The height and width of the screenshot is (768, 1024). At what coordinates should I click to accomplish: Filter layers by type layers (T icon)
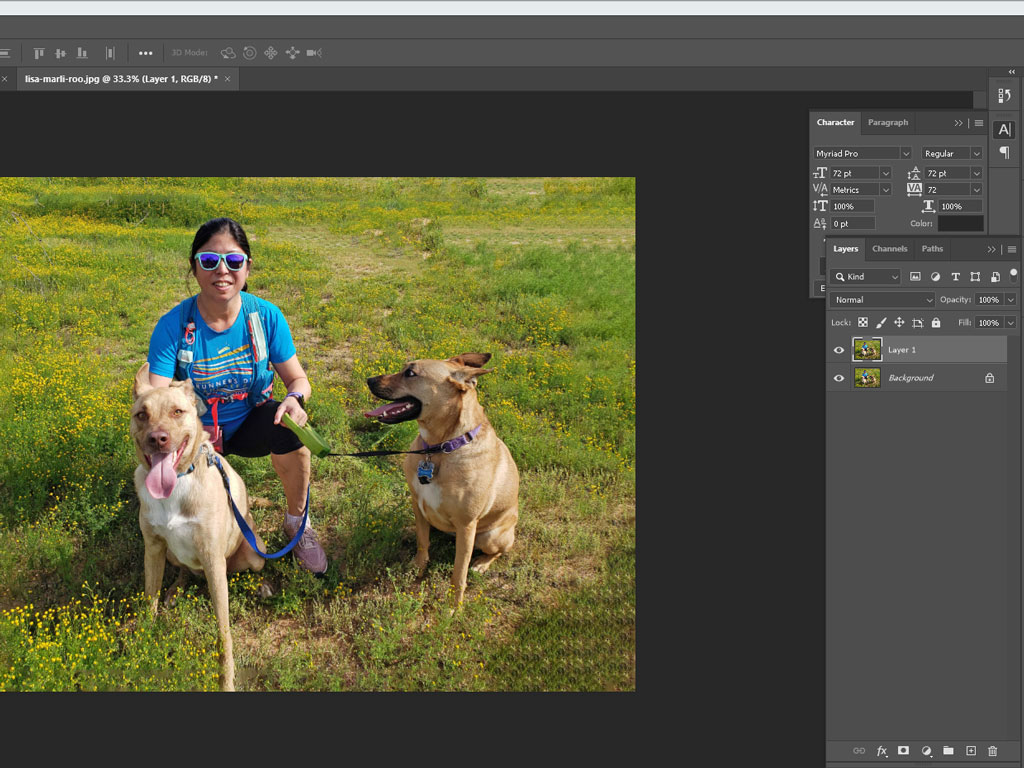click(x=955, y=277)
